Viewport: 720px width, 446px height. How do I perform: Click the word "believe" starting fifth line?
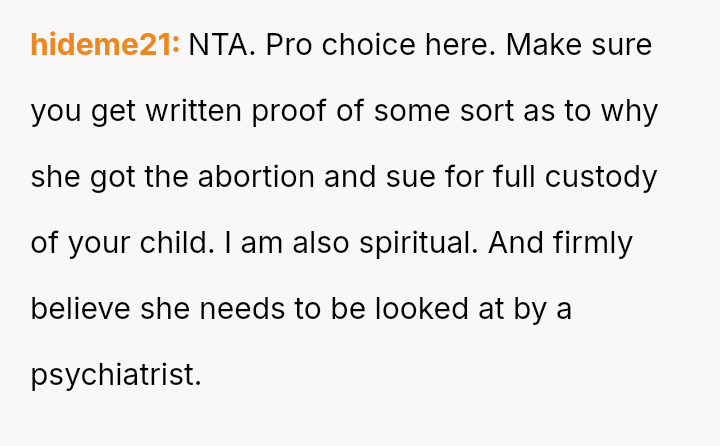point(80,309)
